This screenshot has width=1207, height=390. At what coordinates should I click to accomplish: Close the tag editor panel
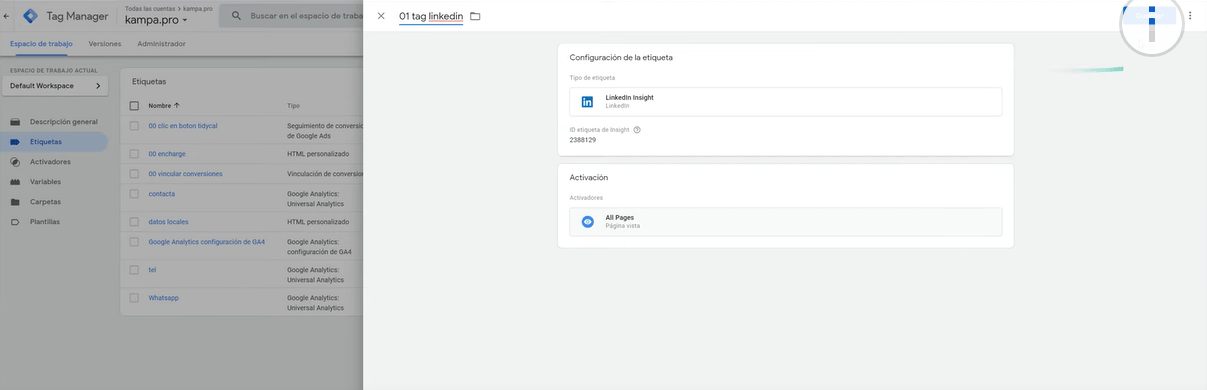[381, 16]
